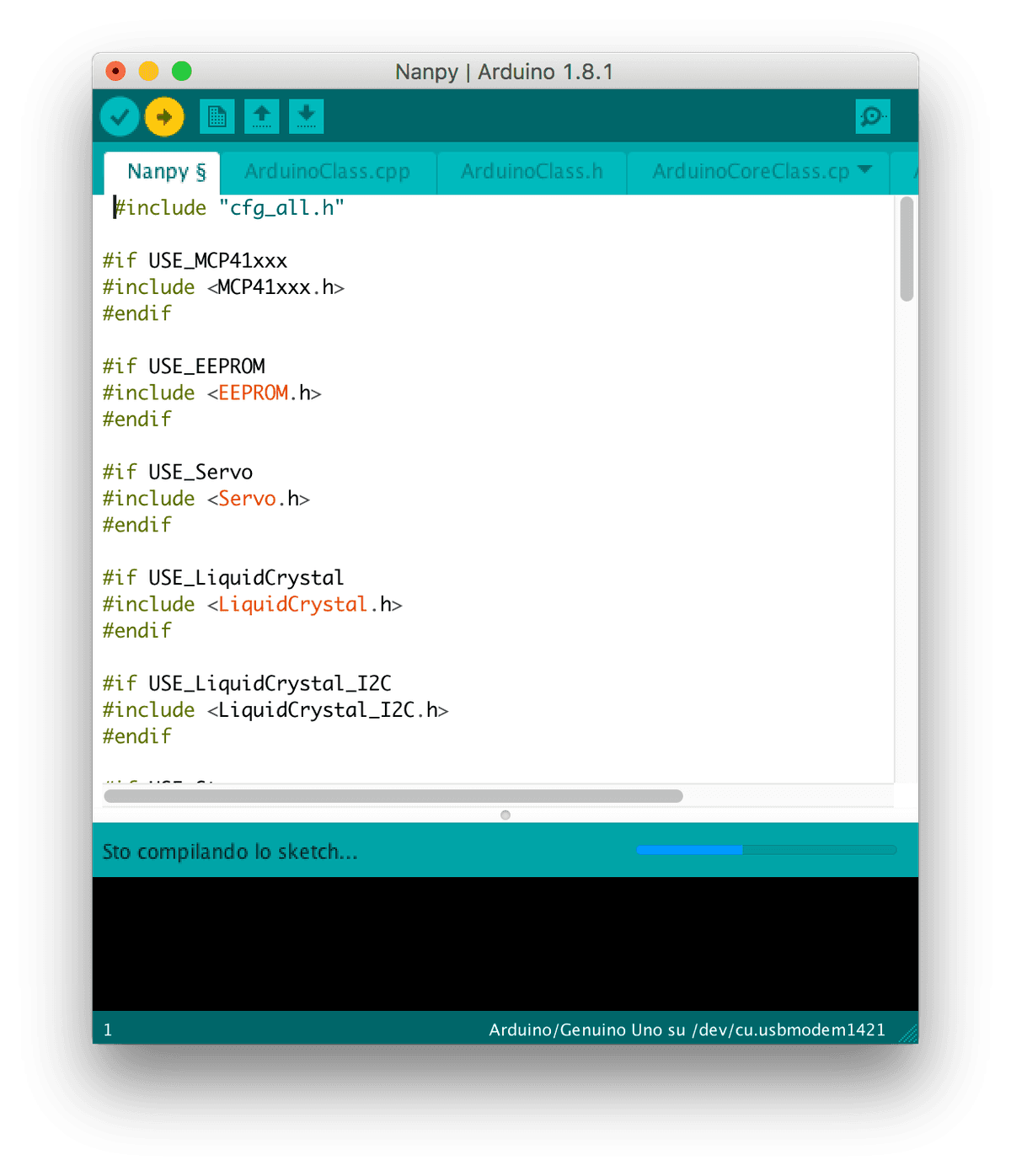Open a sketch using the upward arrow icon
This screenshot has width=1011, height=1176.
click(261, 116)
